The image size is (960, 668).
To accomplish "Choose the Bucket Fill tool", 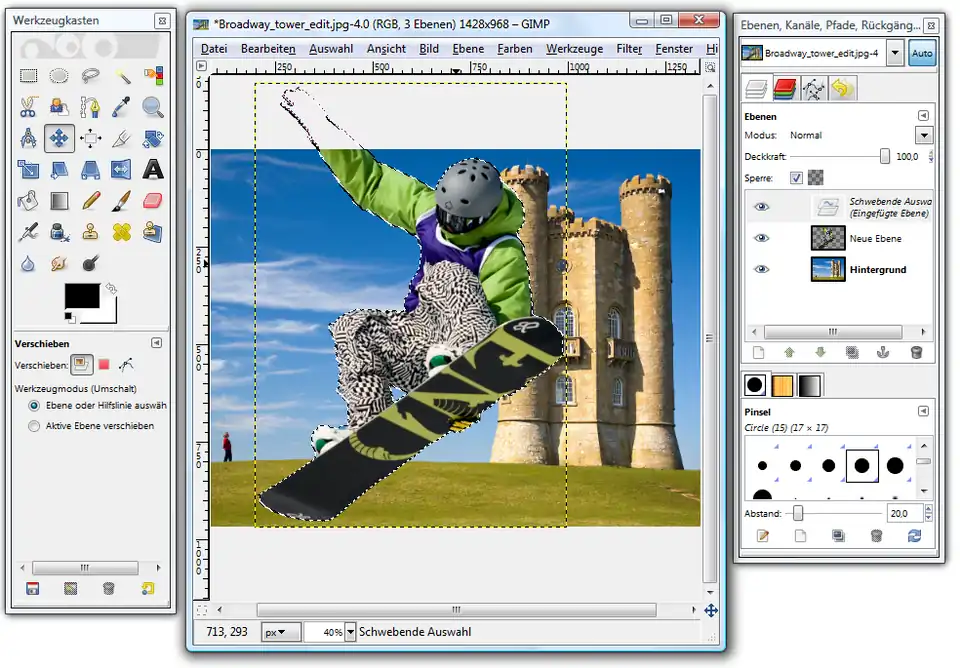I will tap(29, 201).
